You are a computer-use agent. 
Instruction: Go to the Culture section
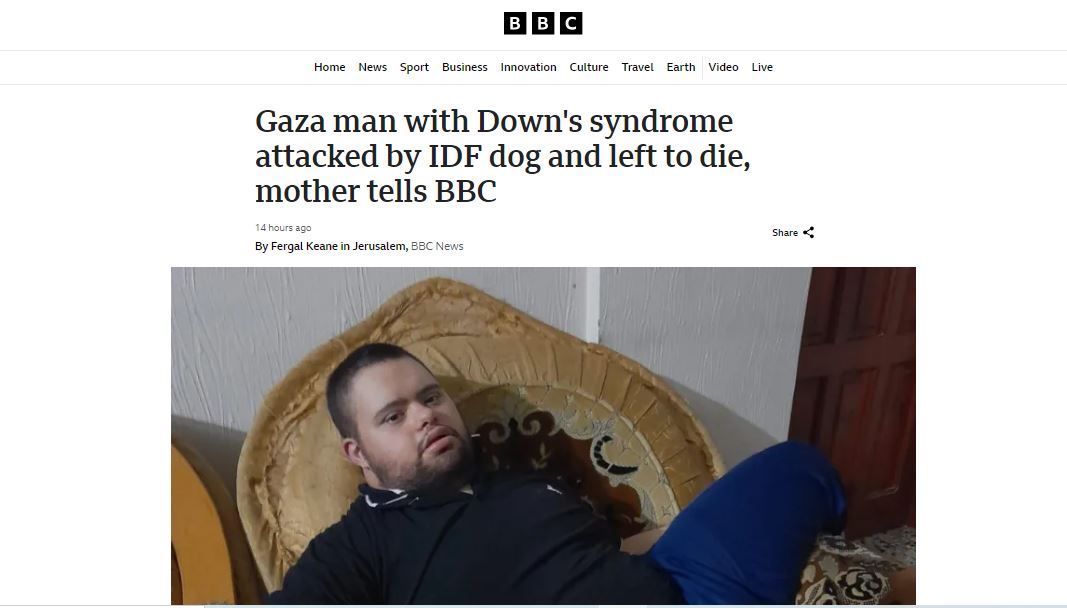click(x=589, y=67)
